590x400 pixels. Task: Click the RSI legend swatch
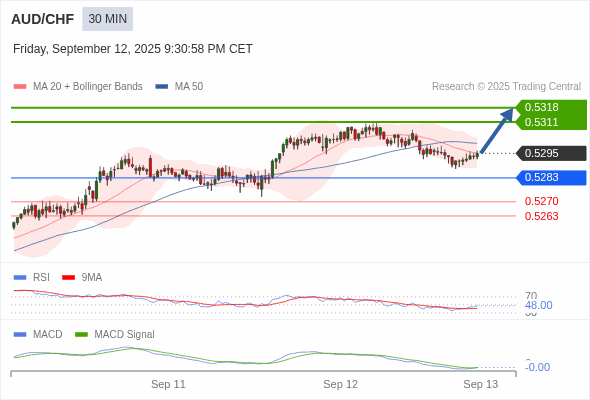[20, 278]
